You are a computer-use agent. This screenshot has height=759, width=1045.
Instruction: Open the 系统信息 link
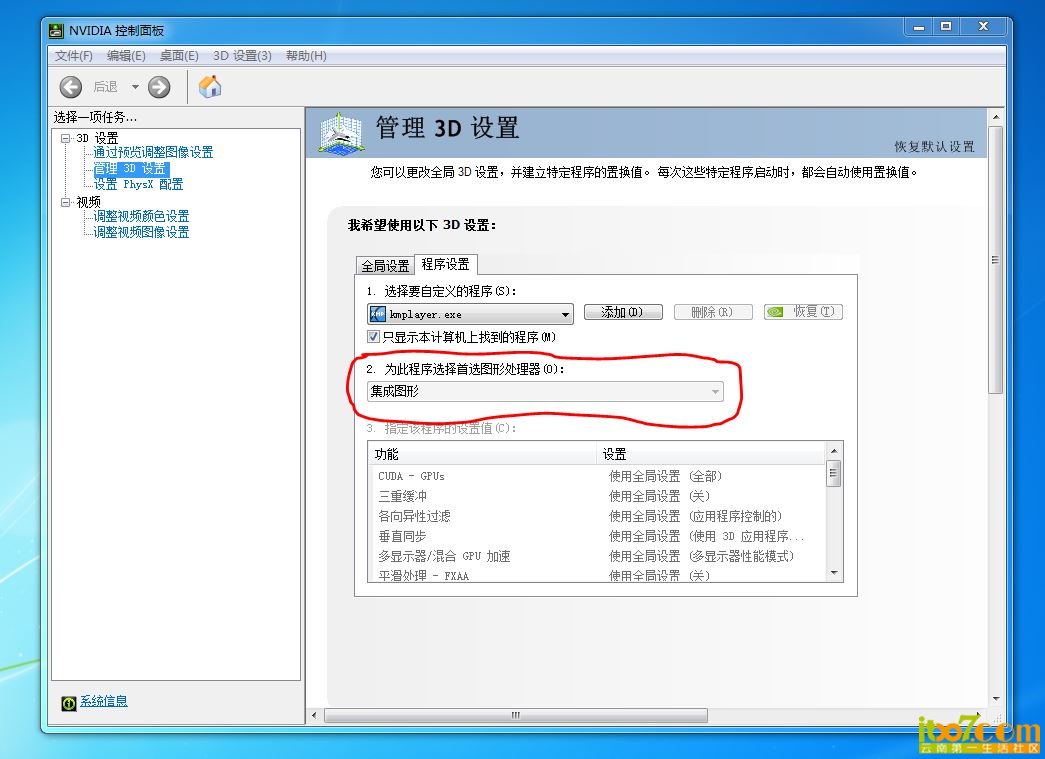(104, 701)
